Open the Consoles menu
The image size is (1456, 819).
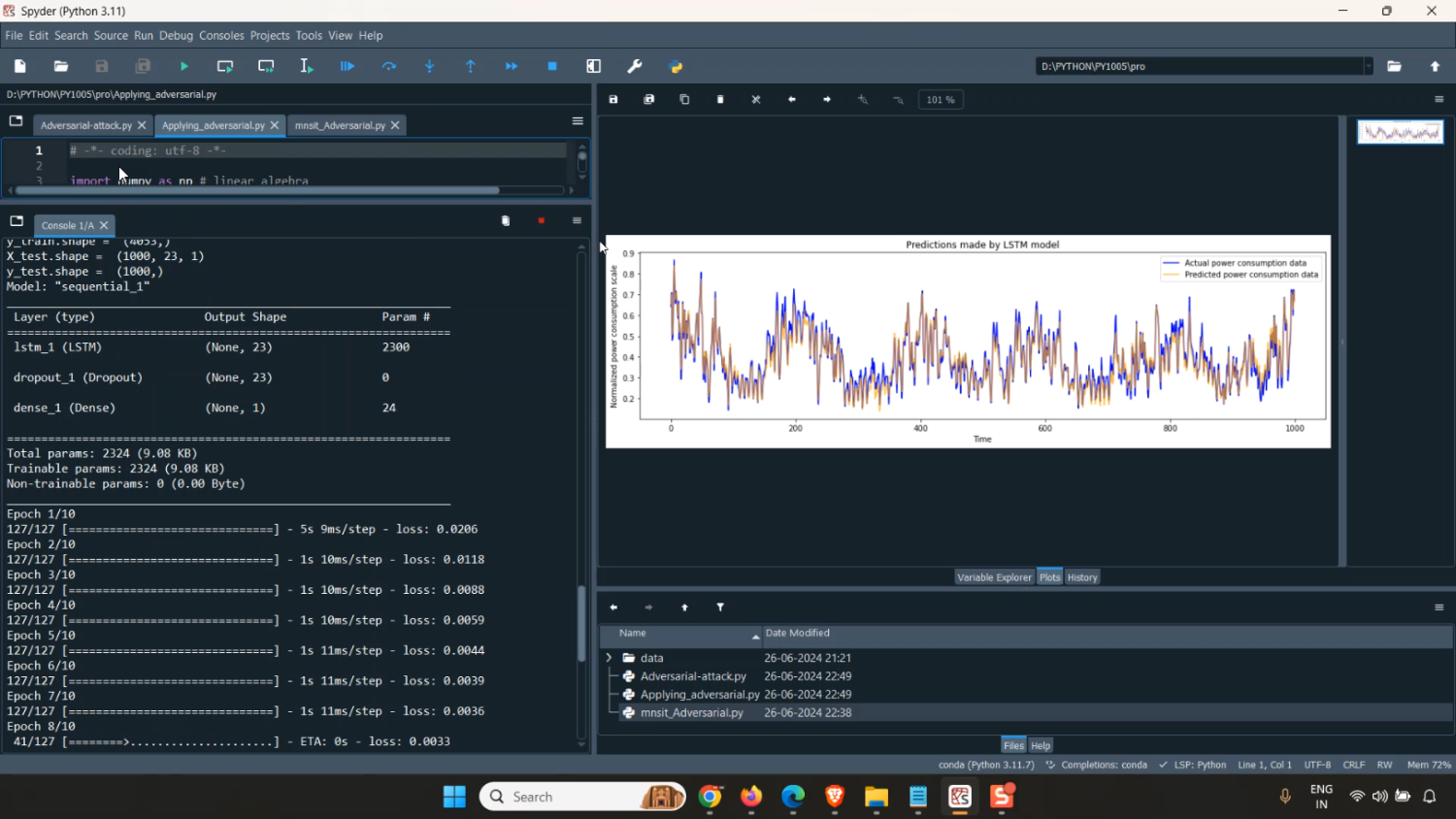click(x=221, y=36)
